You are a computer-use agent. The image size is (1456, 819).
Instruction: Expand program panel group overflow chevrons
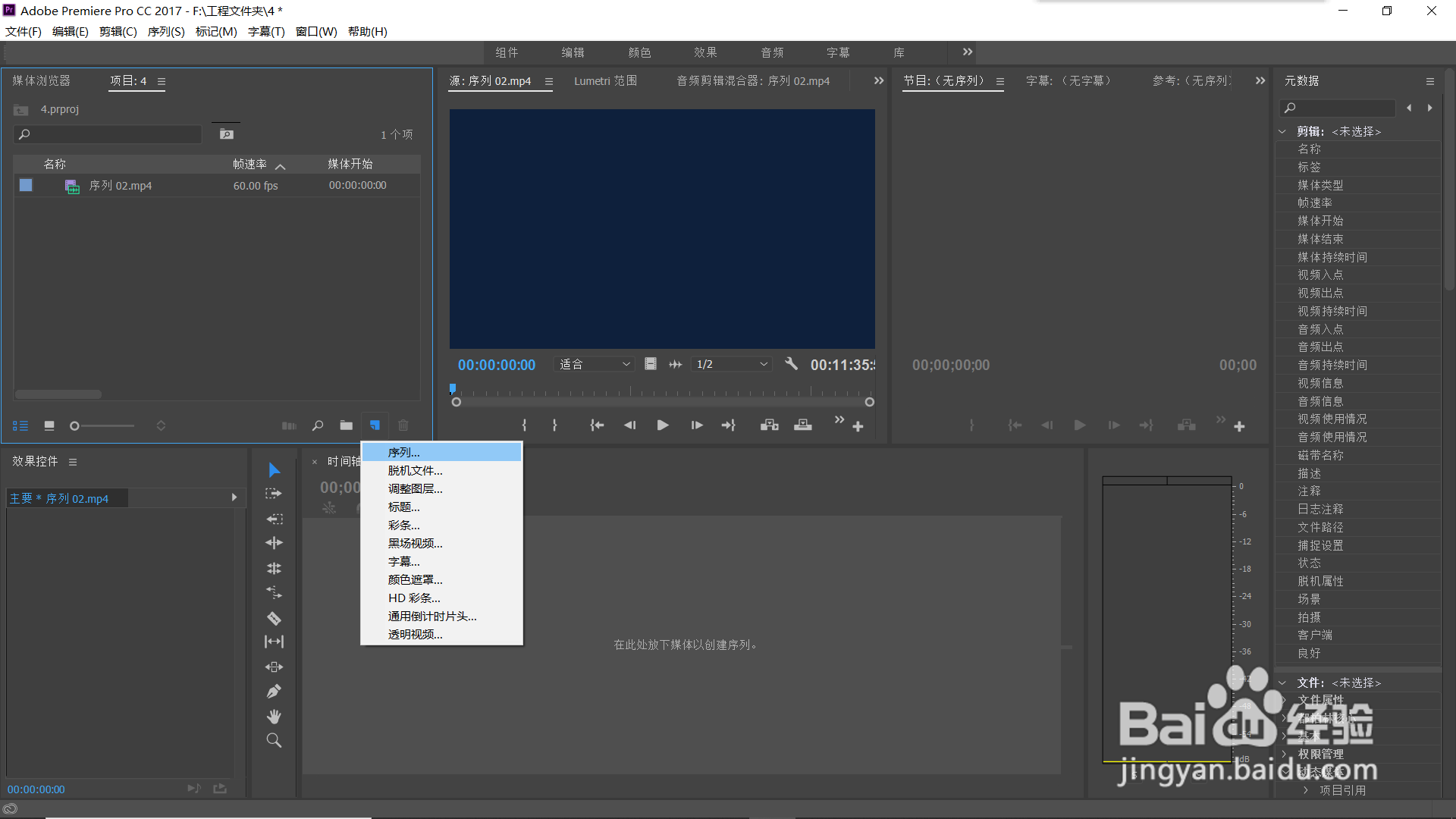1260,80
